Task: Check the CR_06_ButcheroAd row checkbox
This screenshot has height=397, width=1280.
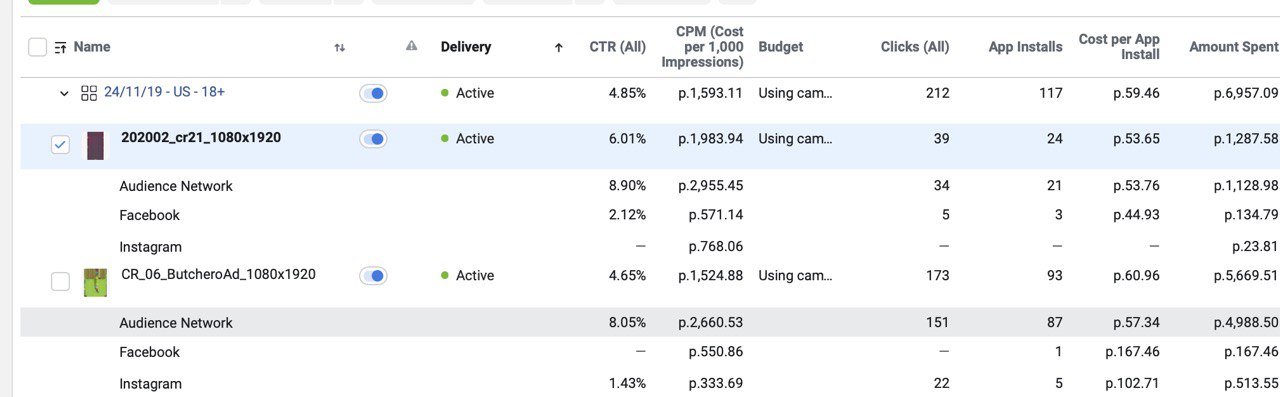Action: pos(60,282)
